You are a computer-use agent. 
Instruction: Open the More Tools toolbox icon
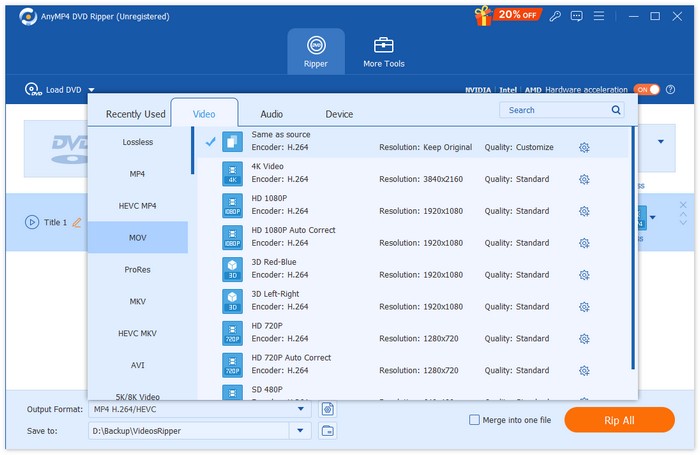pos(383,45)
